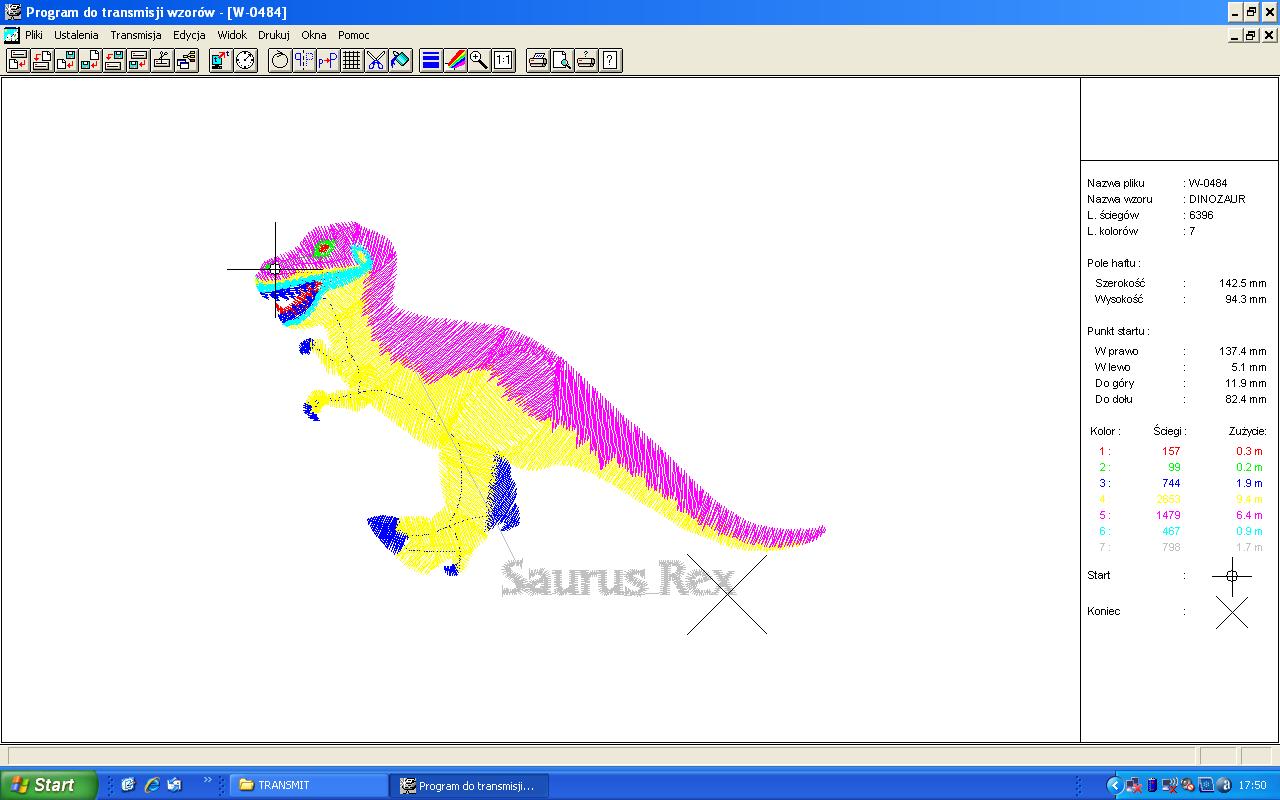Toggle the grid display icon
The width and height of the screenshot is (1280, 800).
click(352, 60)
